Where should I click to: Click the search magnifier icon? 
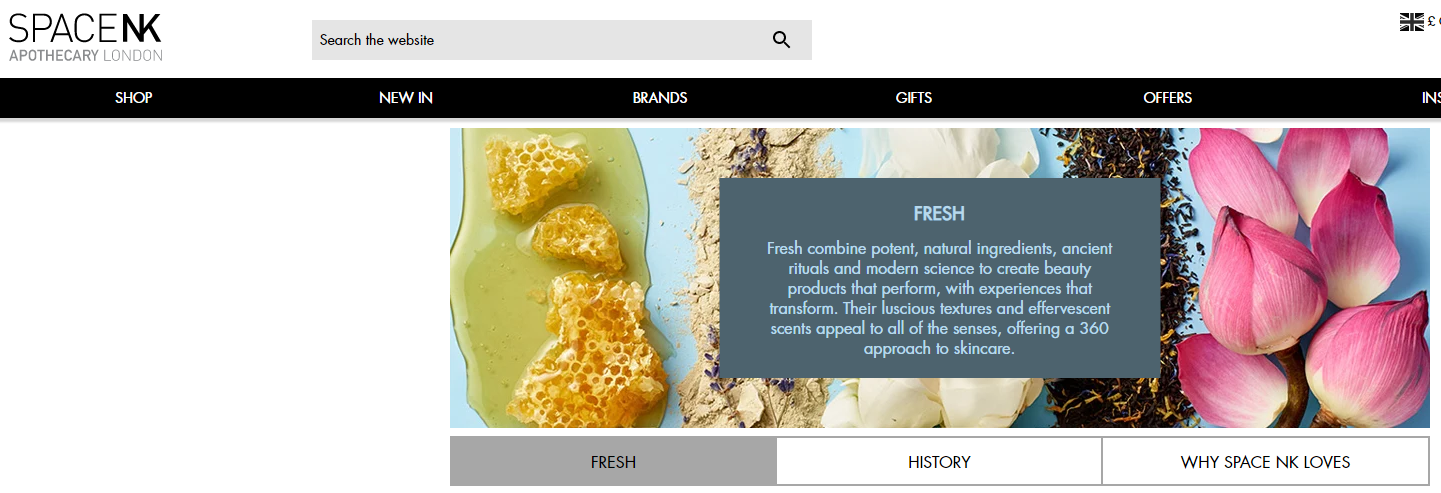click(x=781, y=40)
